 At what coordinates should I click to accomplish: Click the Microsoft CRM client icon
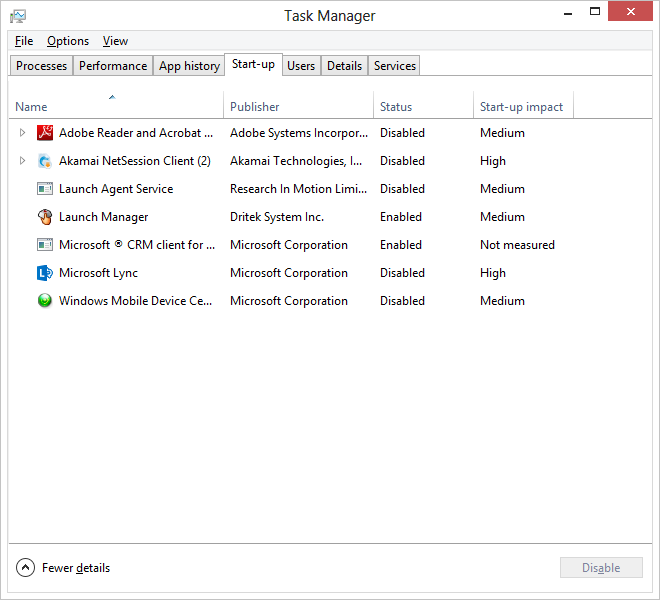pos(45,245)
